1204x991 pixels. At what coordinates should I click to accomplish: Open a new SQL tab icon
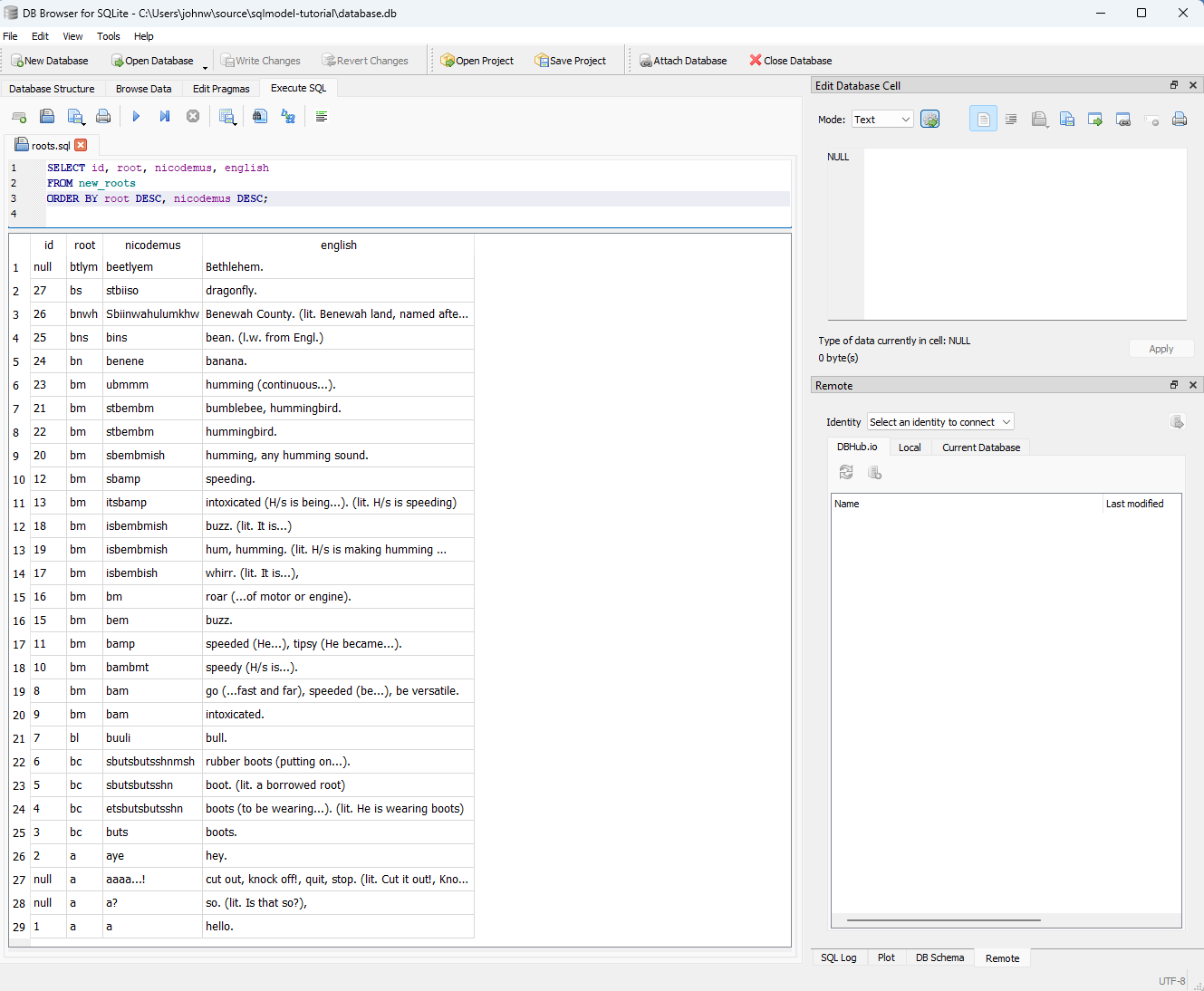tap(19, 117)
